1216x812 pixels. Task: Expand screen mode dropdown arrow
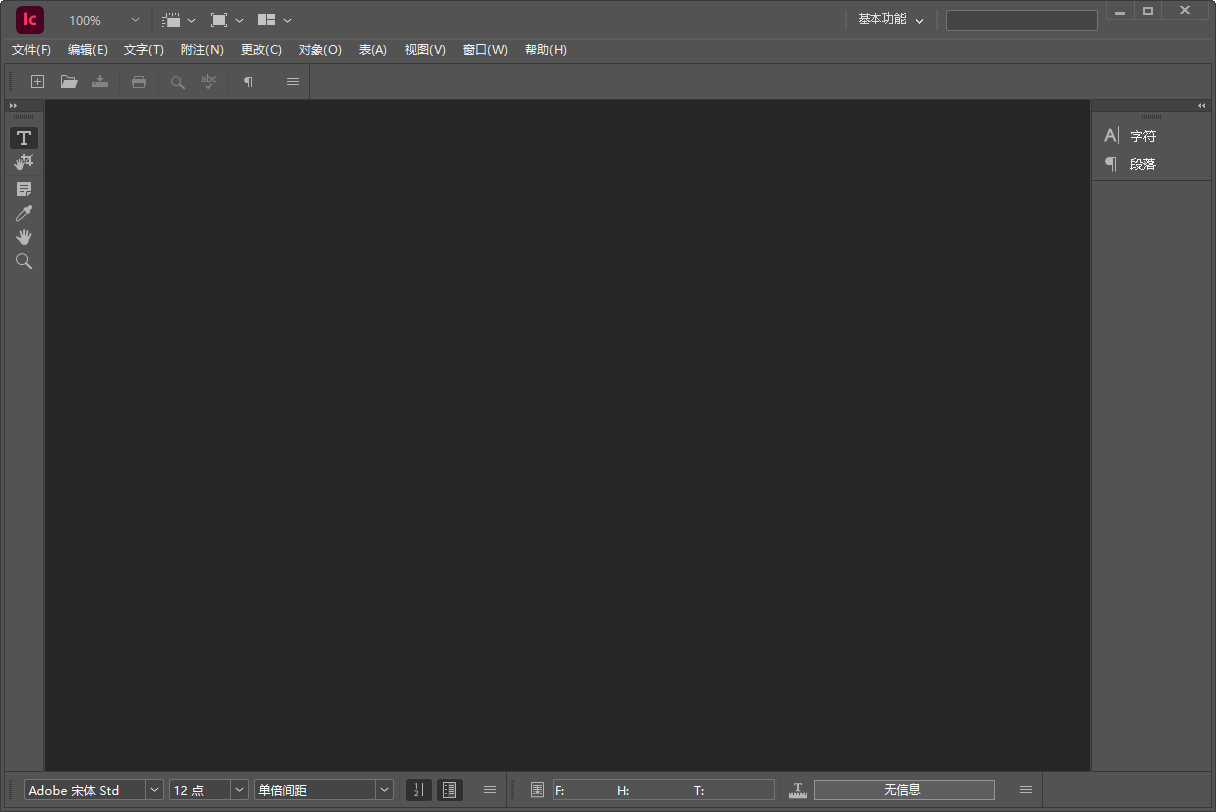(239, 20)
